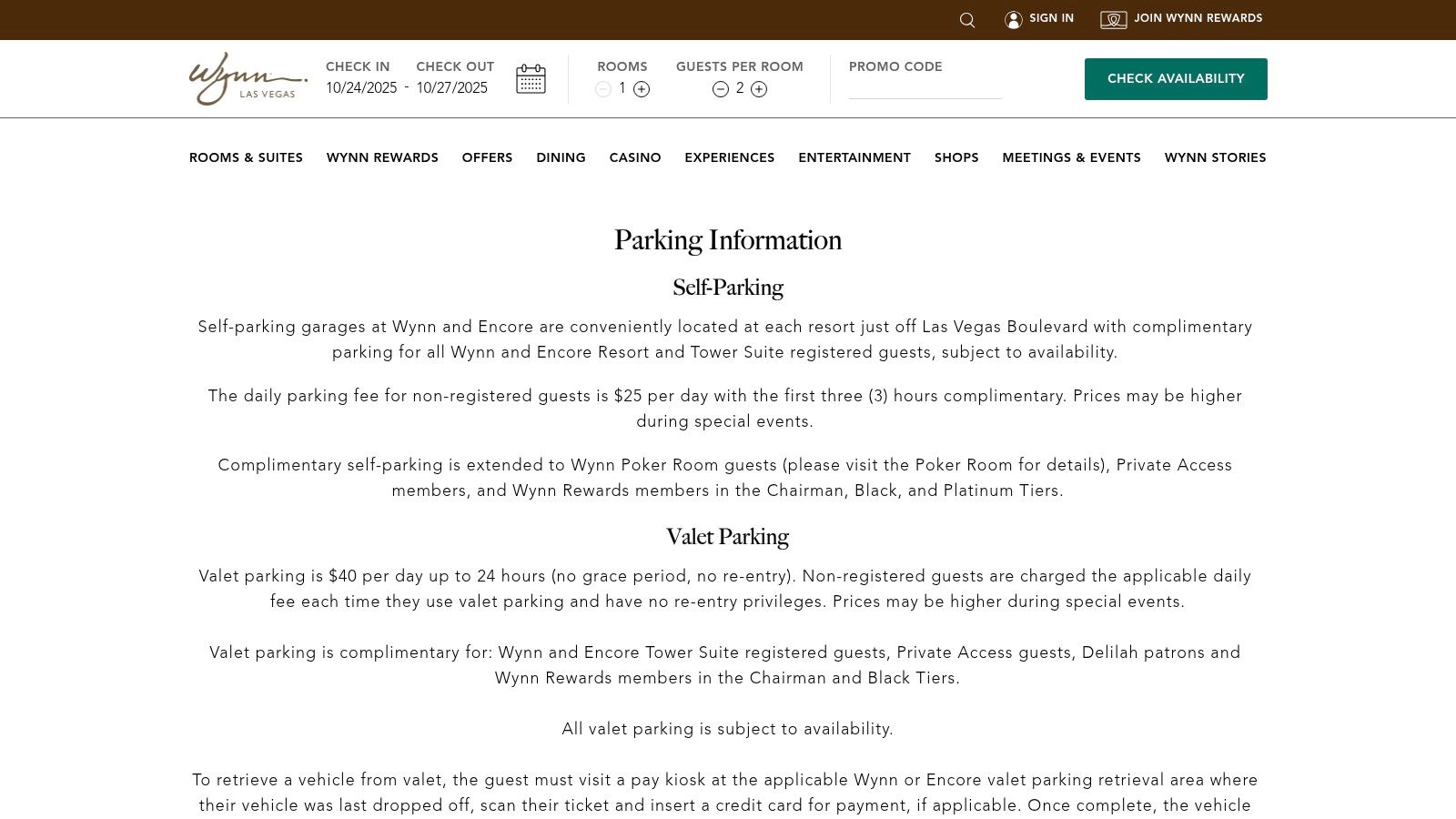Open the Dining menu
1456x819 pixels.
pyautogui.click(x=561, y=157)
